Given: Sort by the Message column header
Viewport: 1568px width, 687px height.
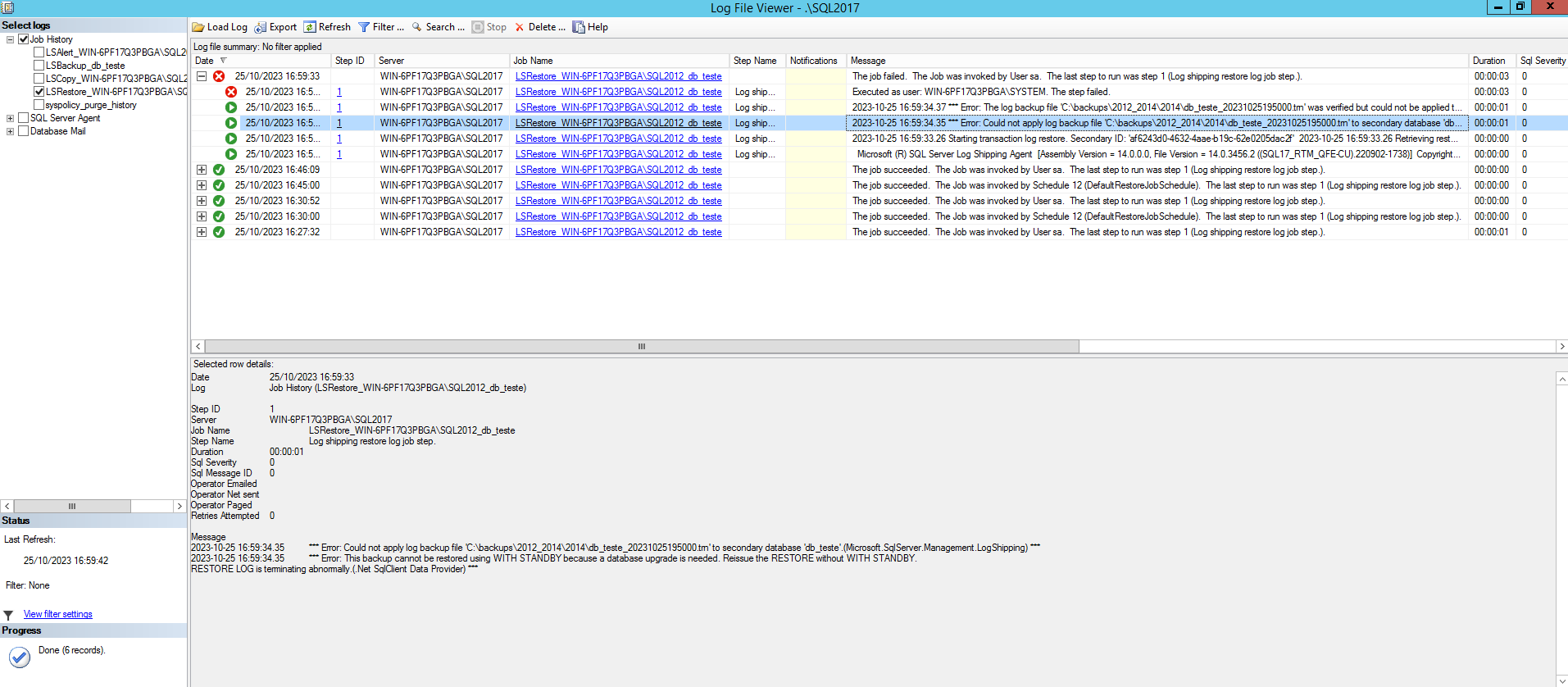Looking at the screenshot, I should (x=1157, y=61).
